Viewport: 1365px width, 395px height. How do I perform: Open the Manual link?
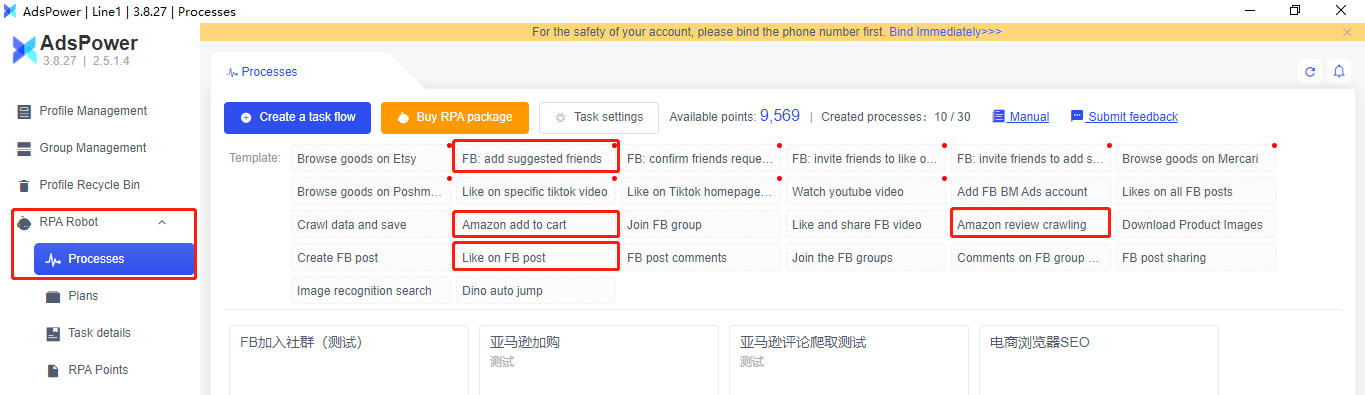pyautogui.click(x=1021, y=117)
